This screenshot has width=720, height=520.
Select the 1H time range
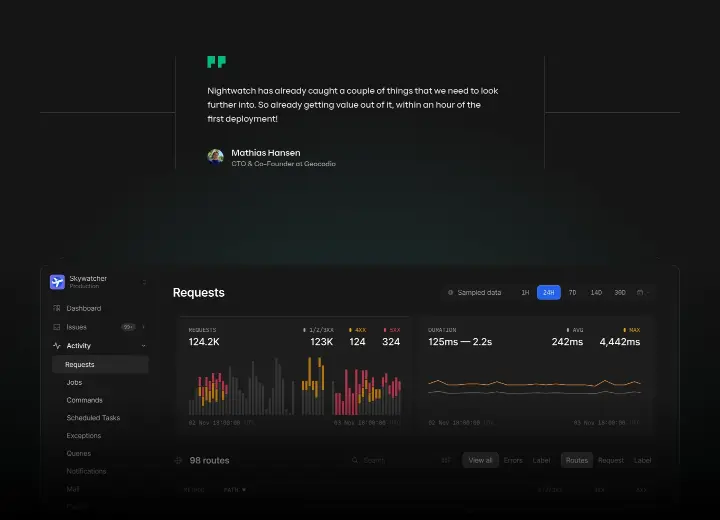[x=525, y=293]
